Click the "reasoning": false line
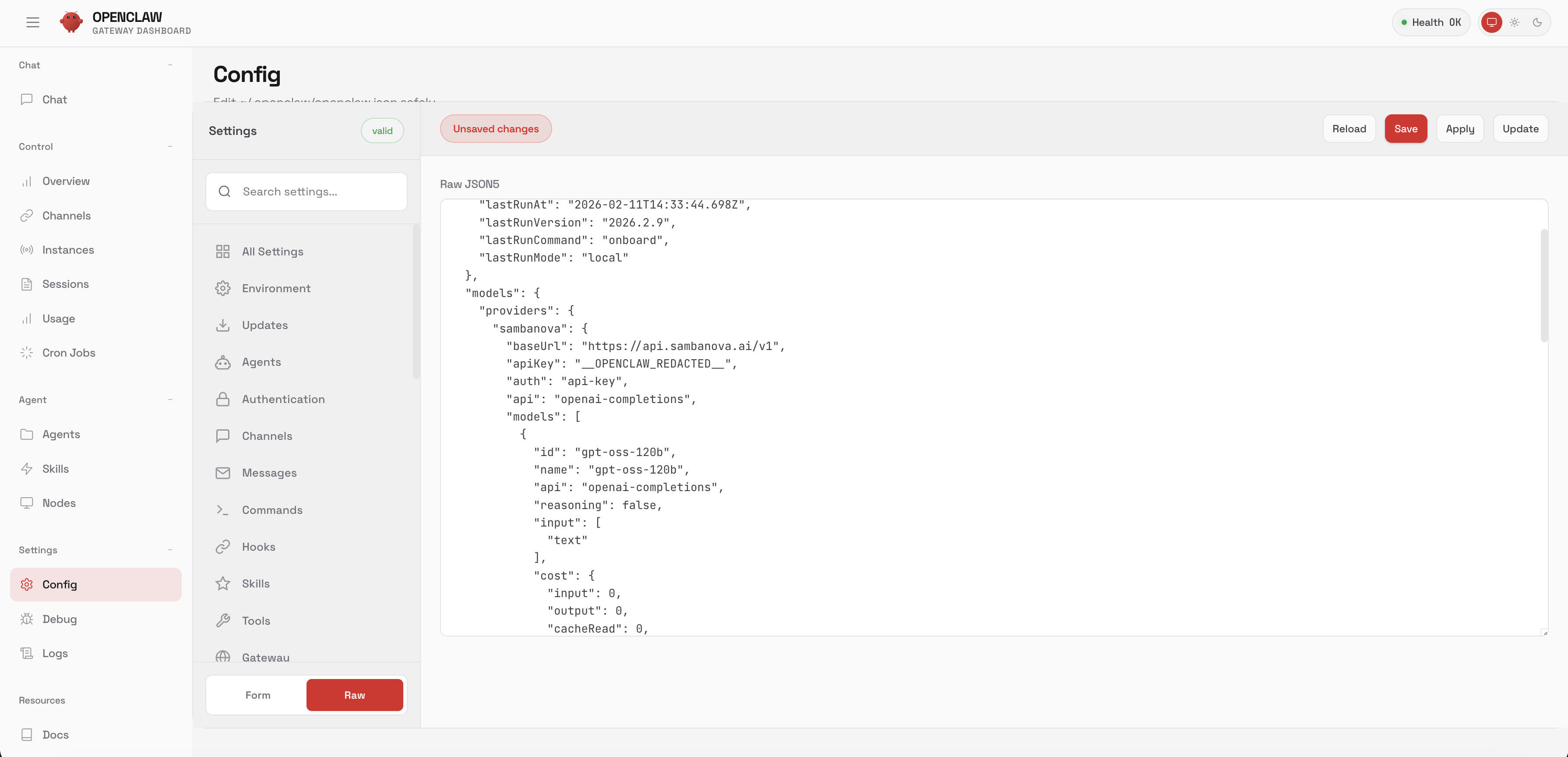1568x757 pixels. pos(597,505)
